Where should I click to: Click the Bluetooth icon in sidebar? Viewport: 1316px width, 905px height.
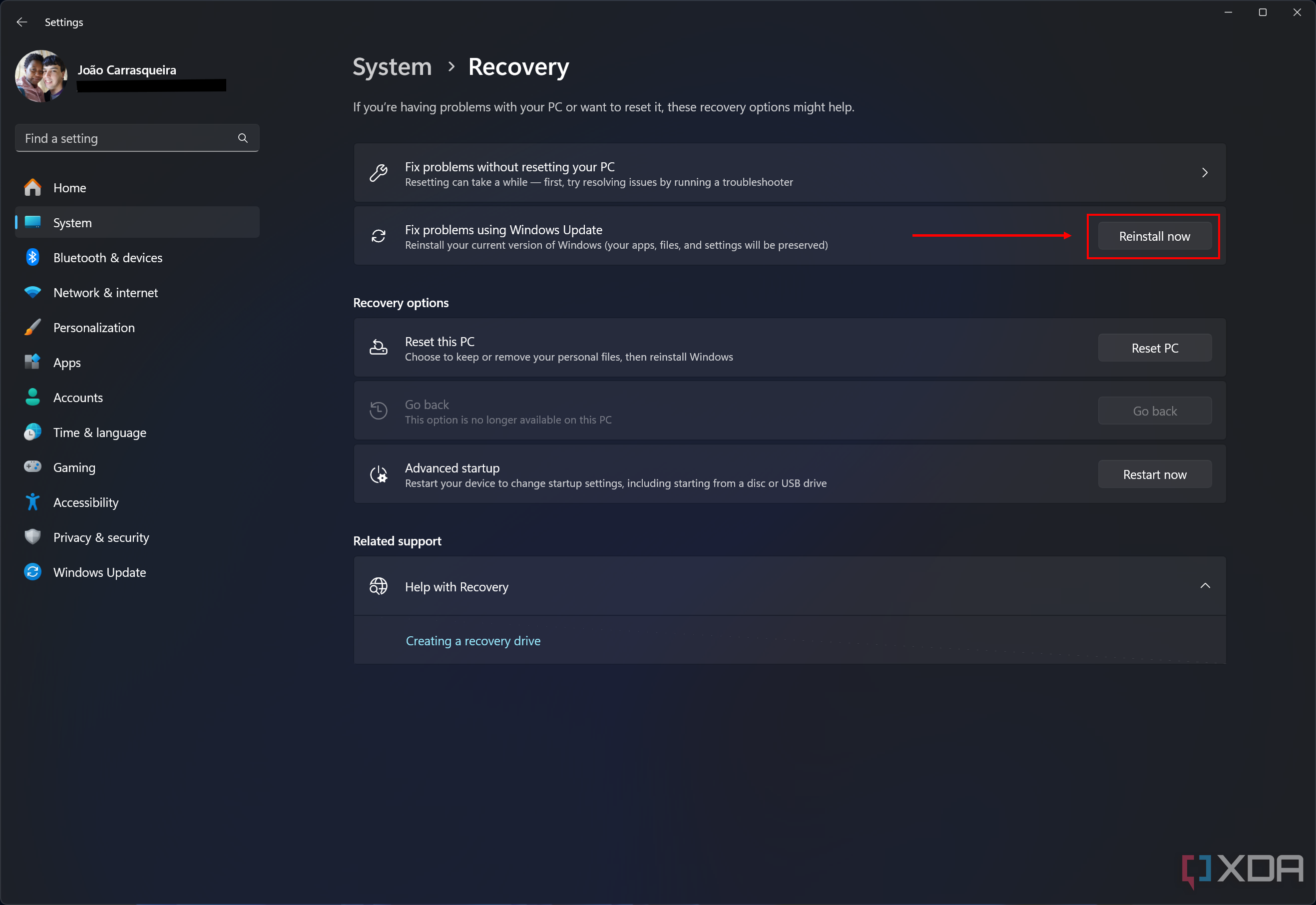coord(33,257)
